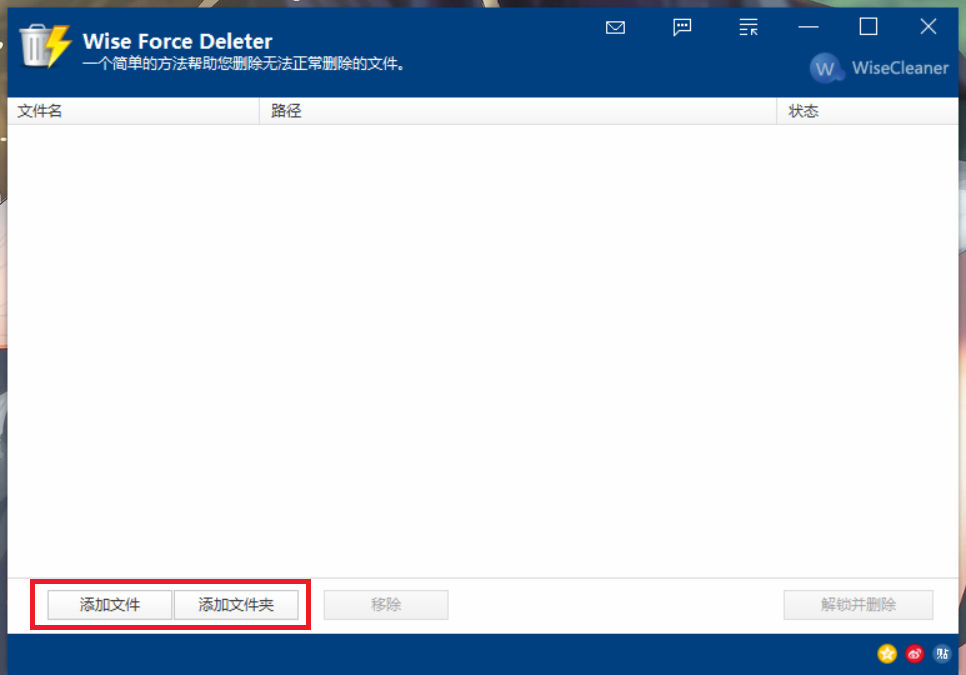Share via the blue Tieba 贴 icon
Viewport: 966px width, 675px height.
pos(941,654)
